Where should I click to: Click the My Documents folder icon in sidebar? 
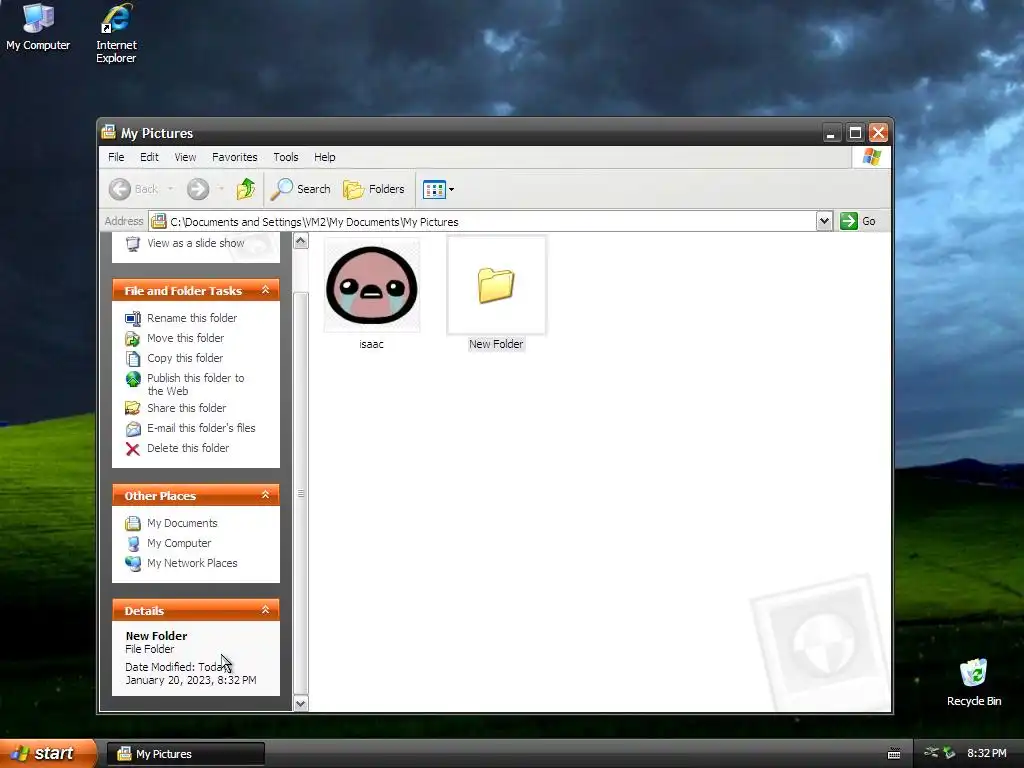coord(133,524)
